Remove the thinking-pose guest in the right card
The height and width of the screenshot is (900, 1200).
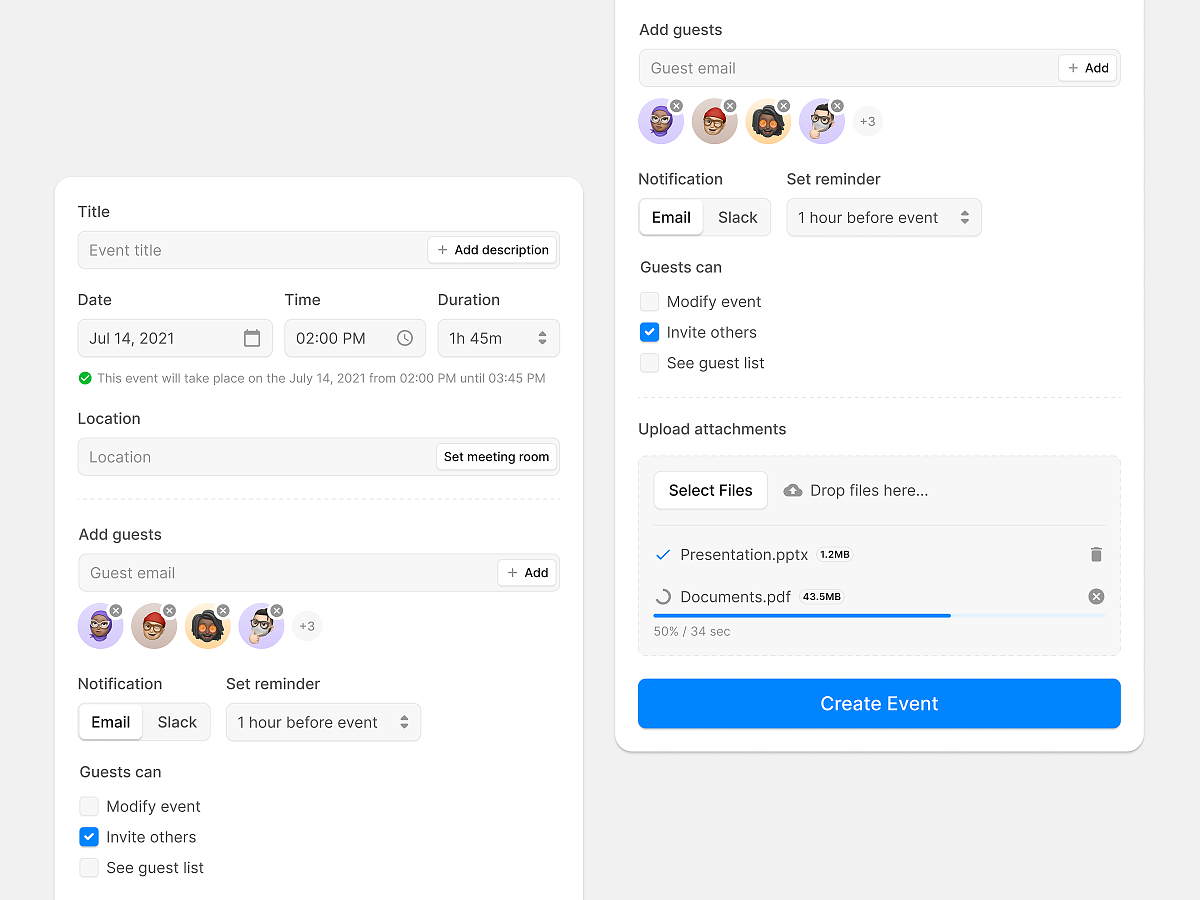[838, 106]
